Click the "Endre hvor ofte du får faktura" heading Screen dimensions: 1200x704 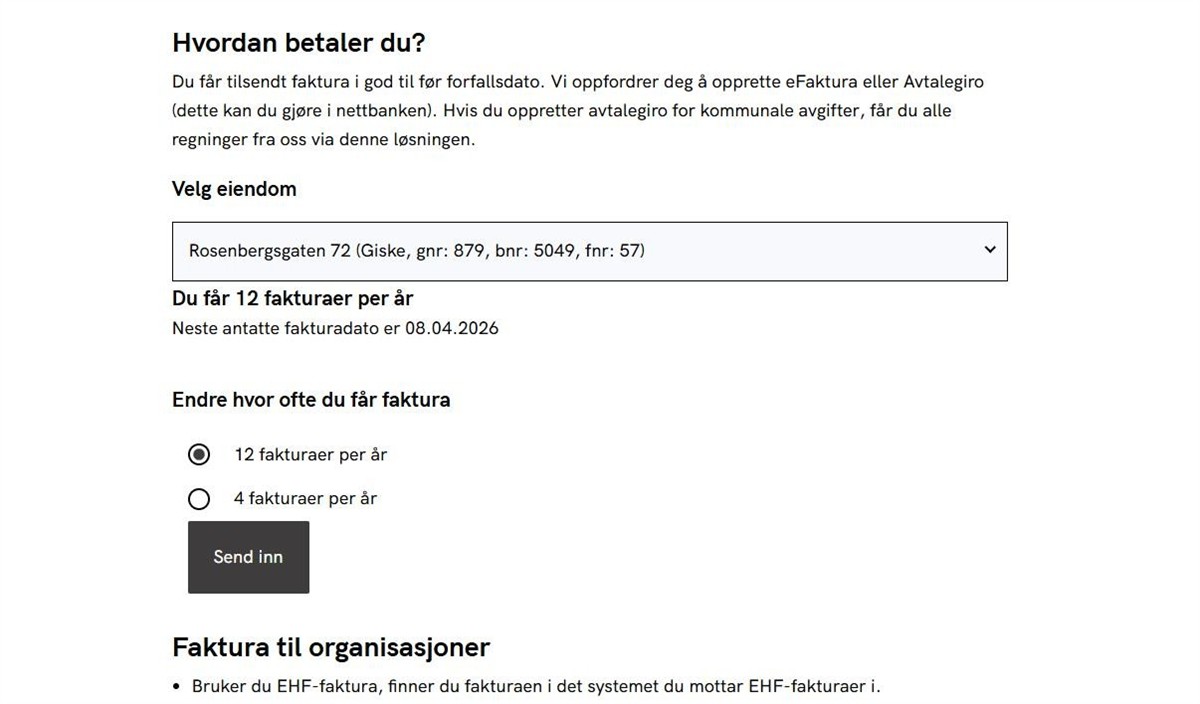tap(311, 400)
